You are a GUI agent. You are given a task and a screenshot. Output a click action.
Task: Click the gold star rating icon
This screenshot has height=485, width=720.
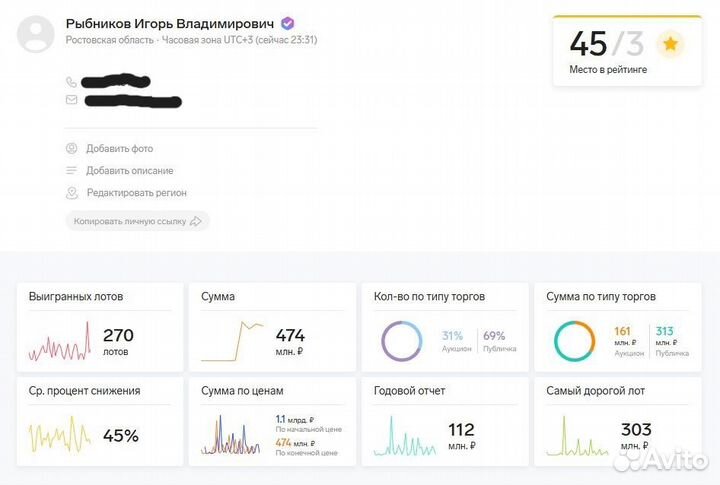click(670, 44)
